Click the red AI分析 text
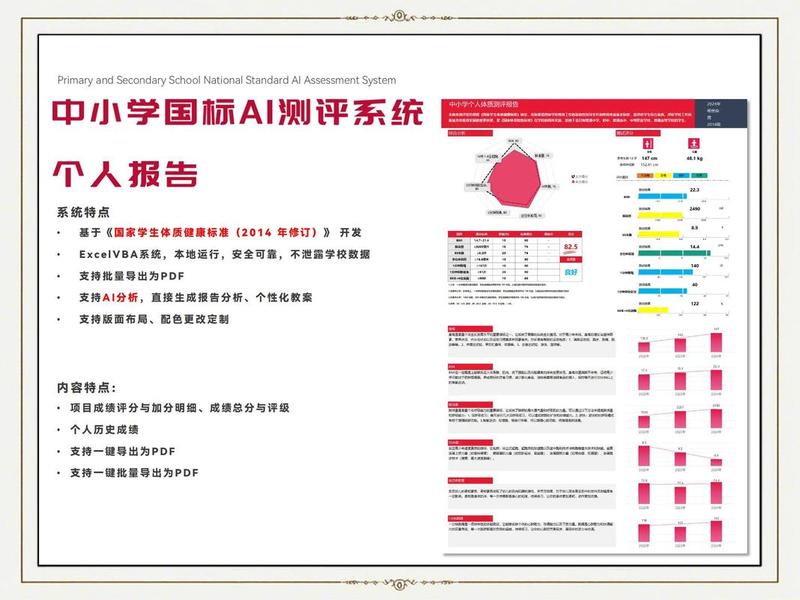 pos(120,297)
